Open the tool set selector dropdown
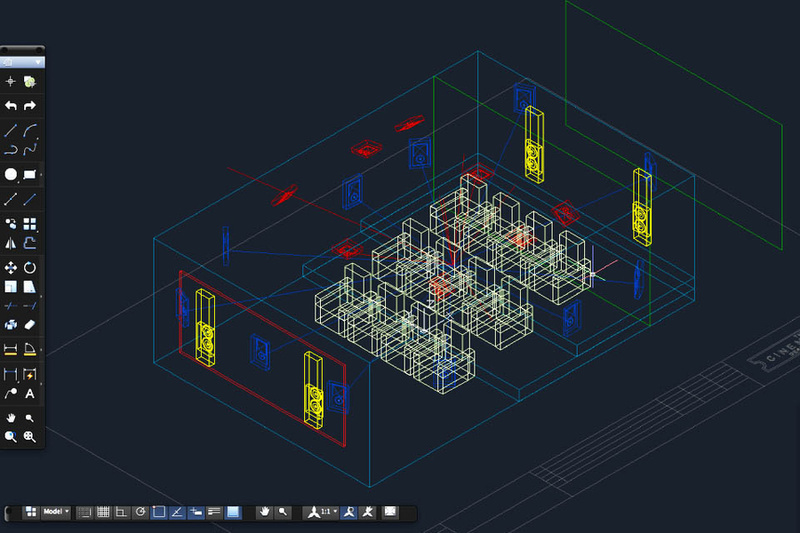Image resolution: width=800 pixels, height=533 pixels. [x=22, y=62]
